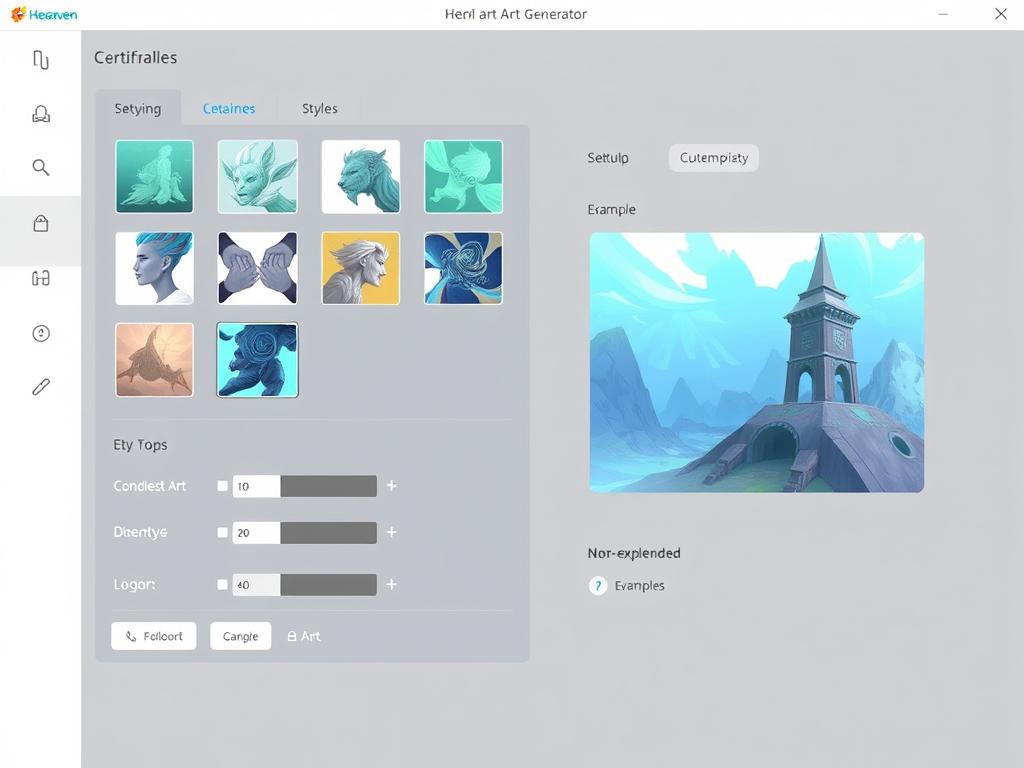This screenshot has height=768, width=1024.
Task: Select the horned elf face thumbnail
Action: click(x=257, y=176)
